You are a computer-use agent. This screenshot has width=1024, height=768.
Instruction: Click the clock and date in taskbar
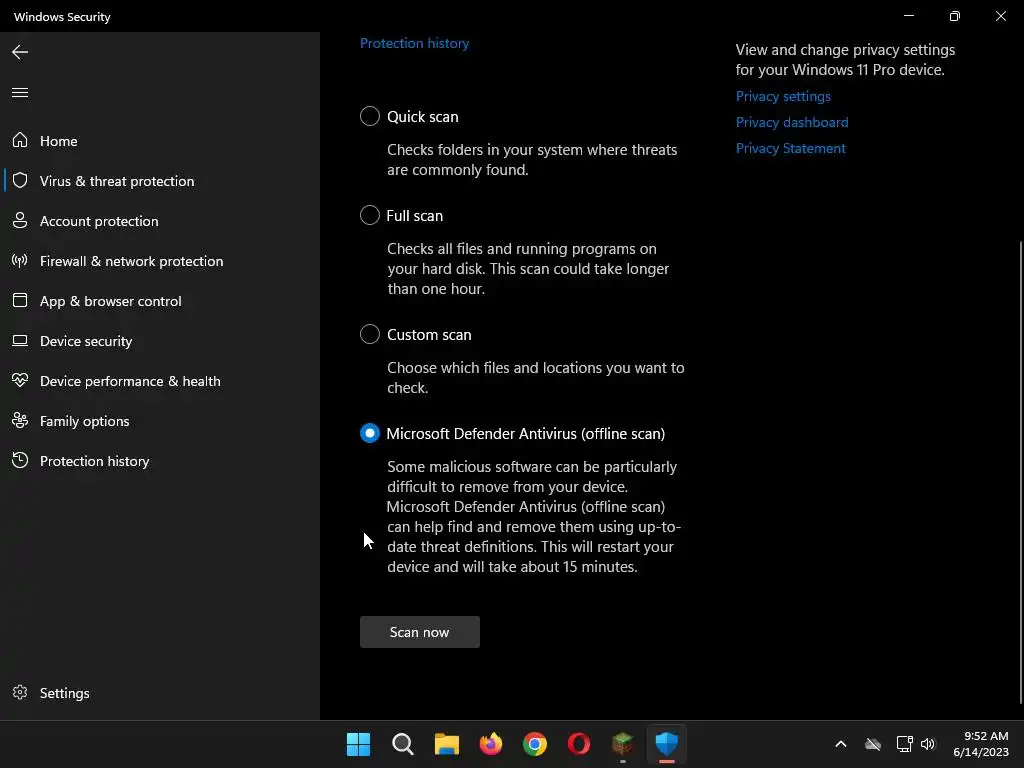click(981, 744)
